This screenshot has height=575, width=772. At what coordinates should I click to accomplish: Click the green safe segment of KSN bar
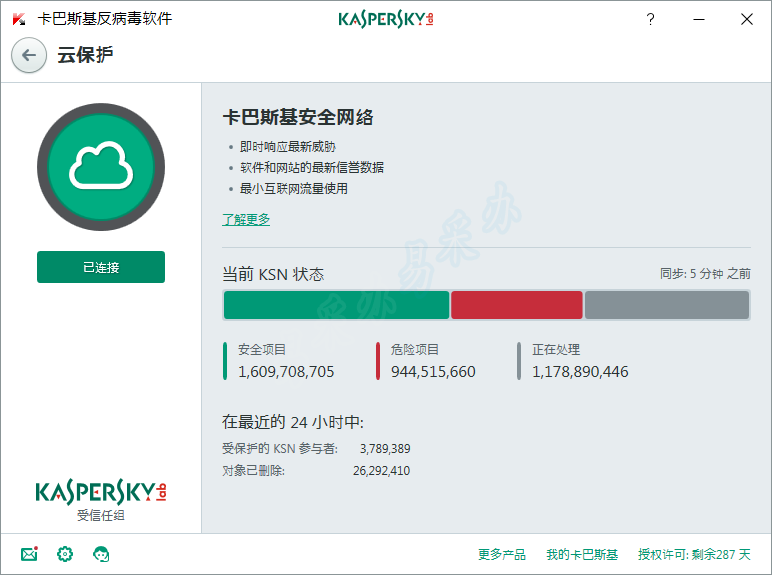tap(336, 305)
